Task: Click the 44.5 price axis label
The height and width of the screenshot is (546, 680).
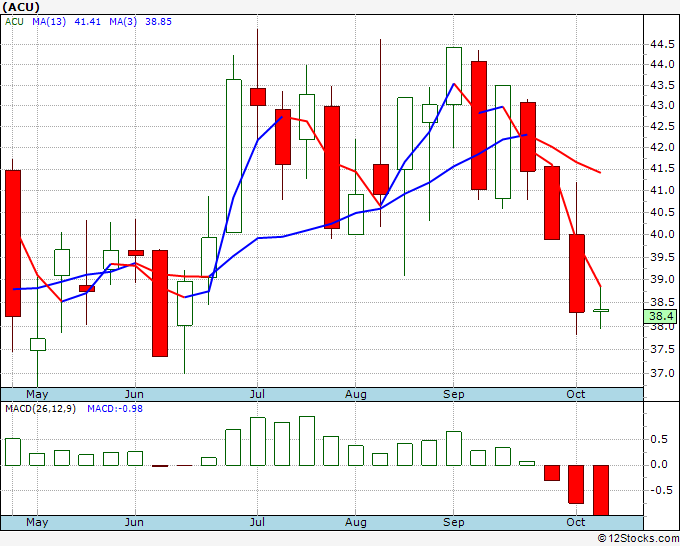Action: click(x=662, y=44)
